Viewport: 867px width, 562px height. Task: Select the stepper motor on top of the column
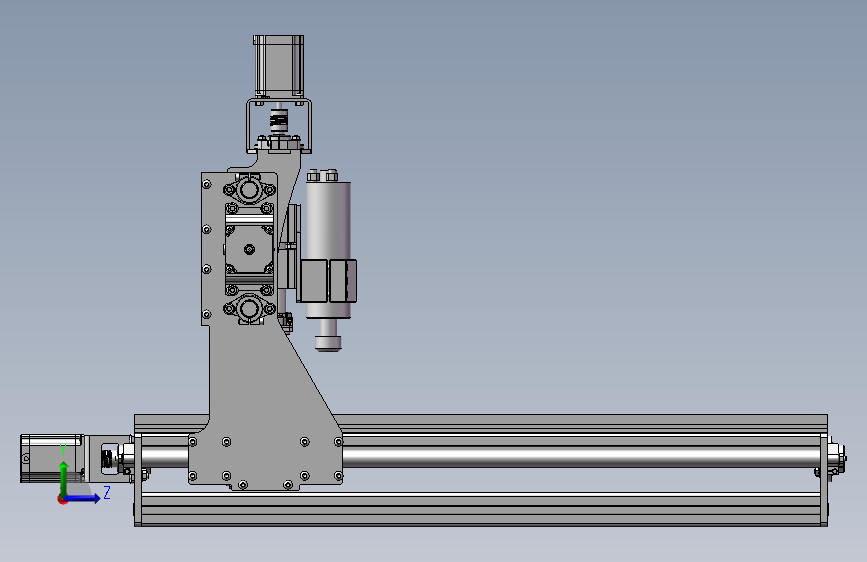(x=279, y=66)
